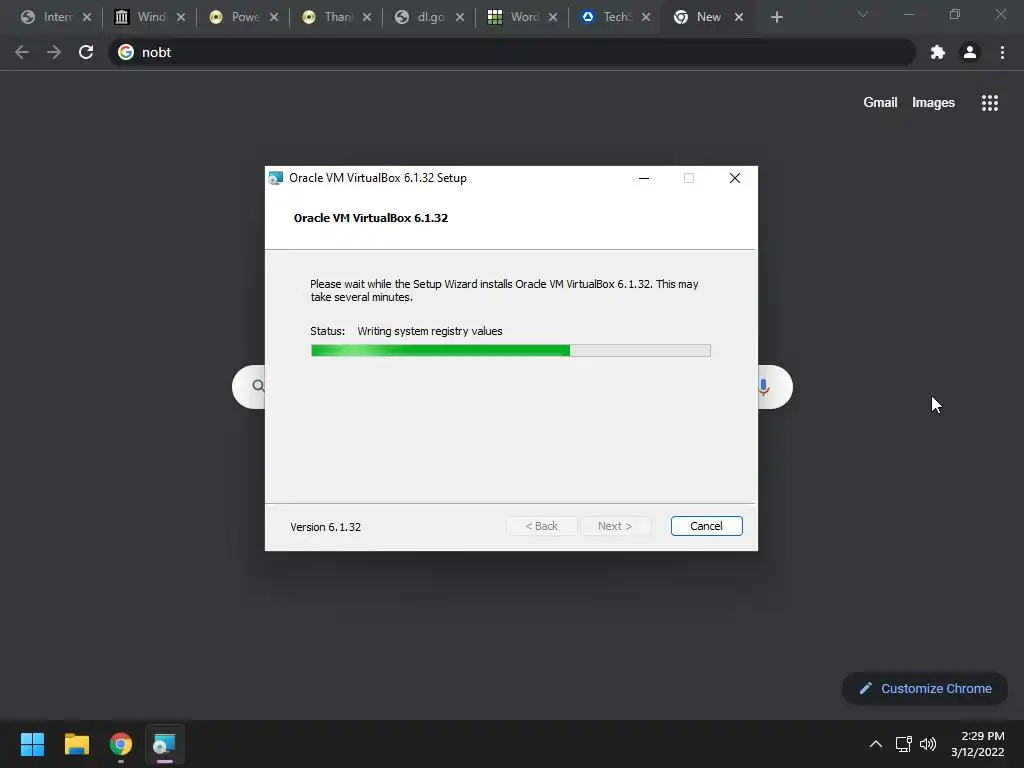Close the TechS browser tab
Image resolution: width=1024 pixels, height=768 pixels.
point(646,17)
